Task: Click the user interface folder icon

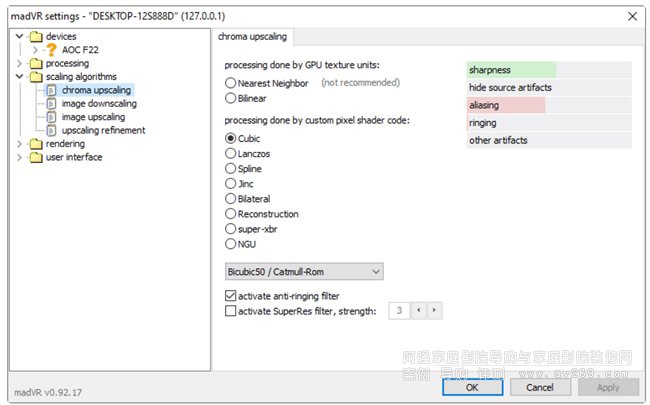Action: [37, 157]
